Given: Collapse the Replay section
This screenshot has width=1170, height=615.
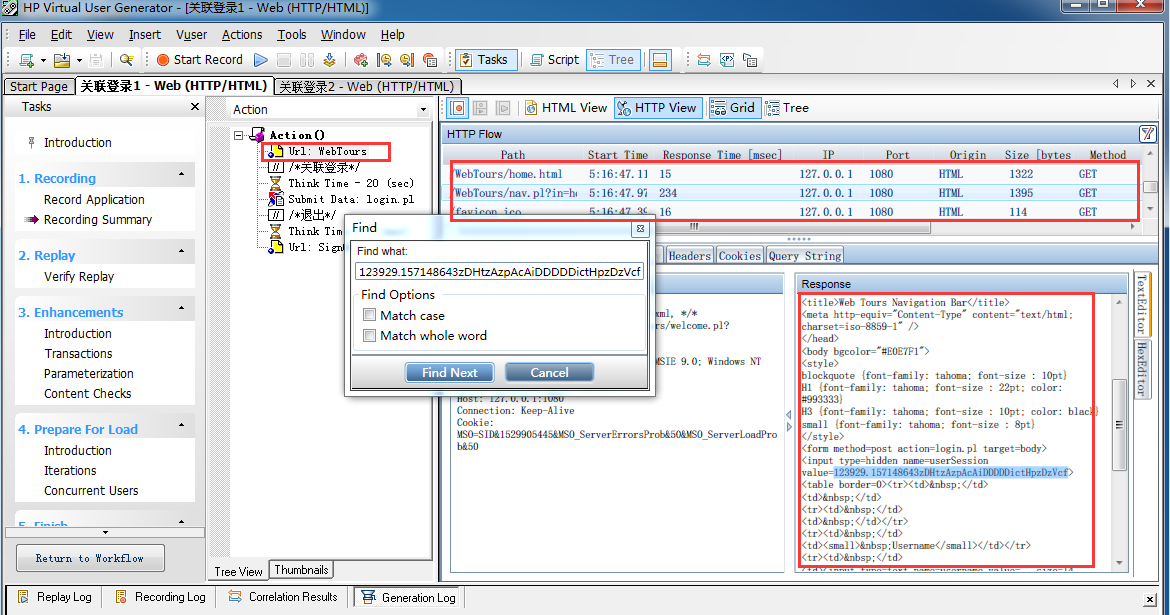Looking at the screenshot, I should coord(181,251).
